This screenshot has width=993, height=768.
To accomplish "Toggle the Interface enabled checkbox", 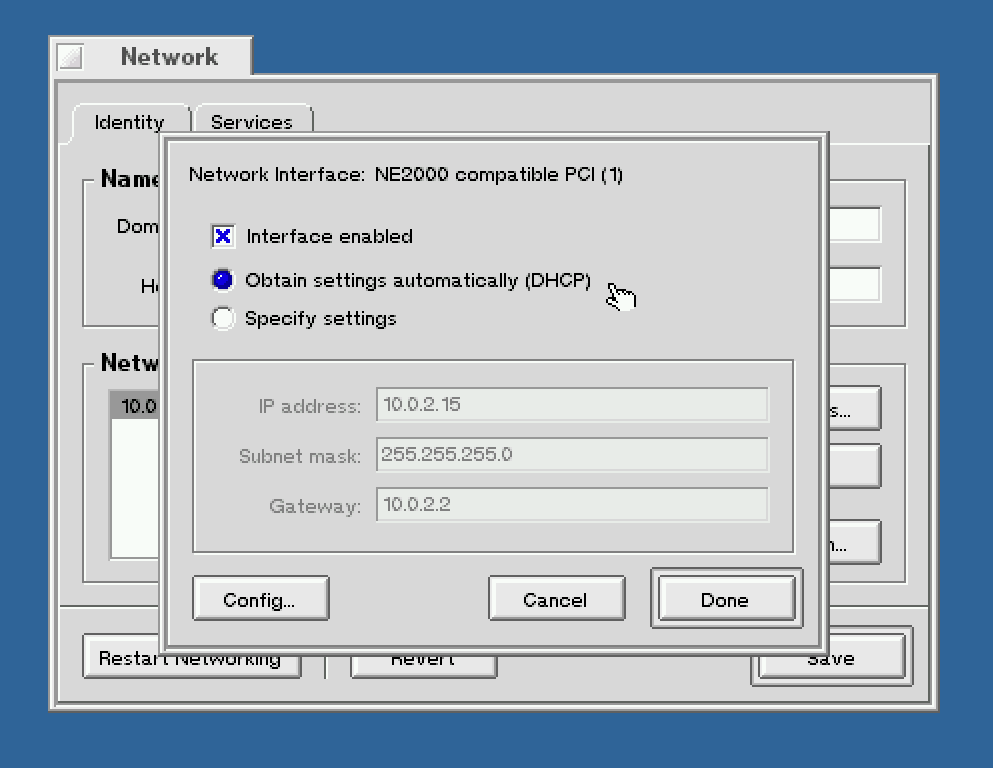I will tap(223, 237).
